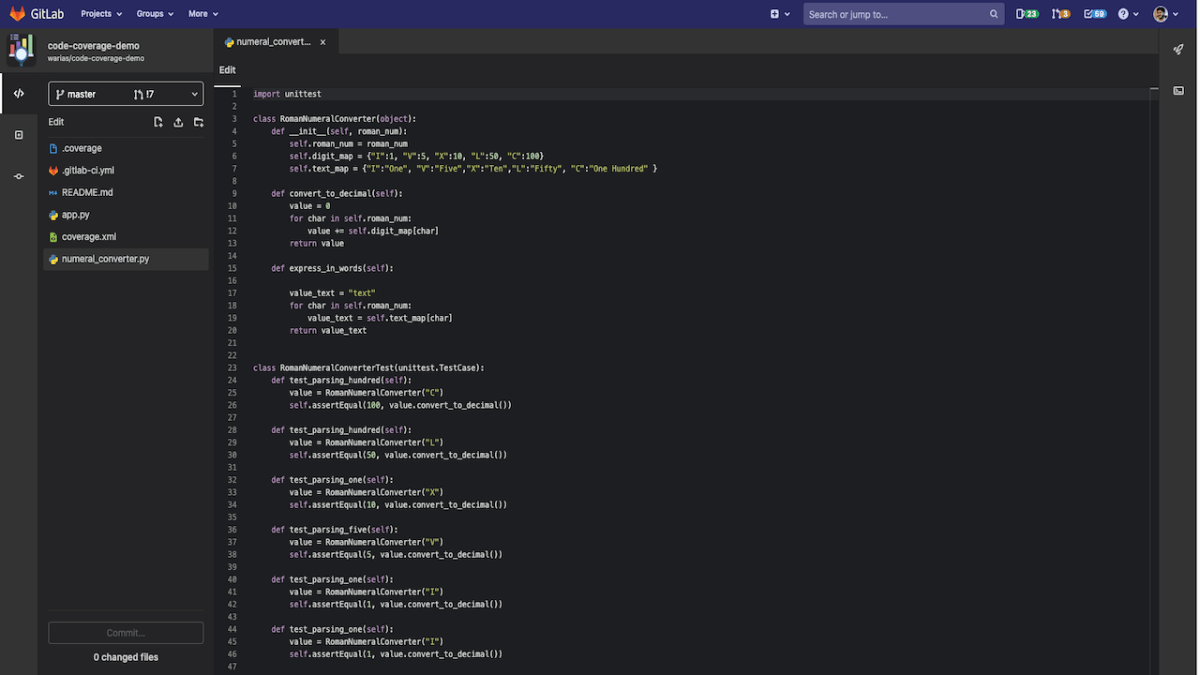The height and width of the screenshot is (675, 1200).
Task: Open the Commit activity icon in left sidebar
Action: tap(19, 176)
